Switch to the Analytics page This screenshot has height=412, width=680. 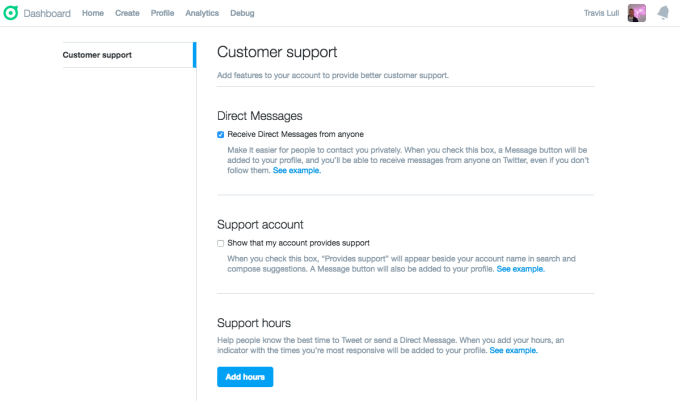202,13
